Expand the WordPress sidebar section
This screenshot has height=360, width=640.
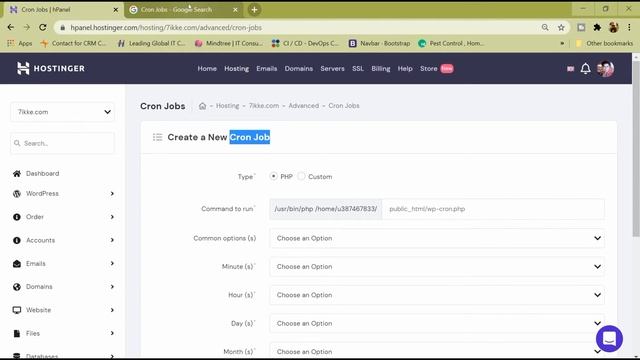(x=112, y=193)
